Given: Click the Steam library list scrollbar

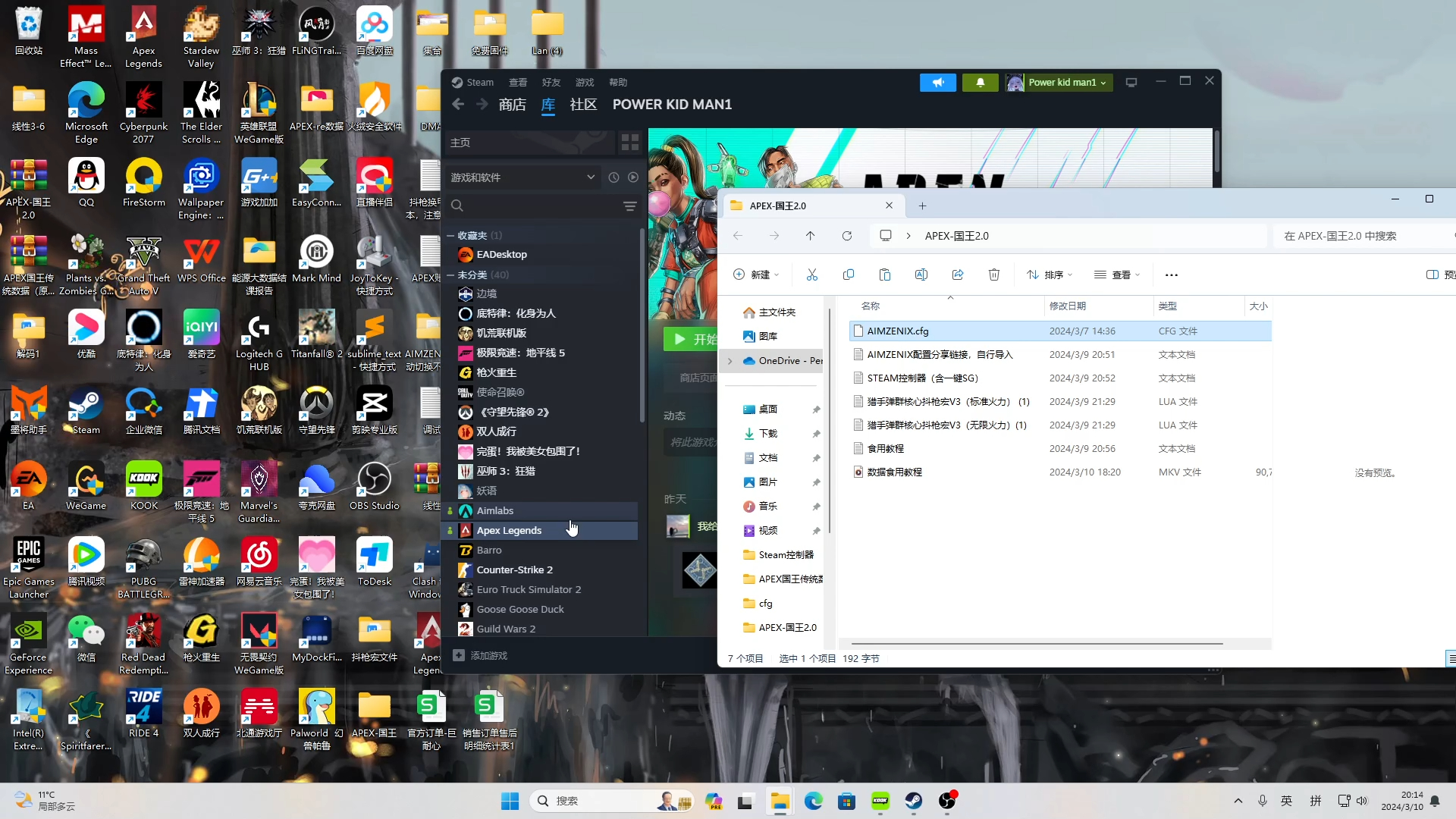Looking at the screenshot, I should tap(642, 326).
